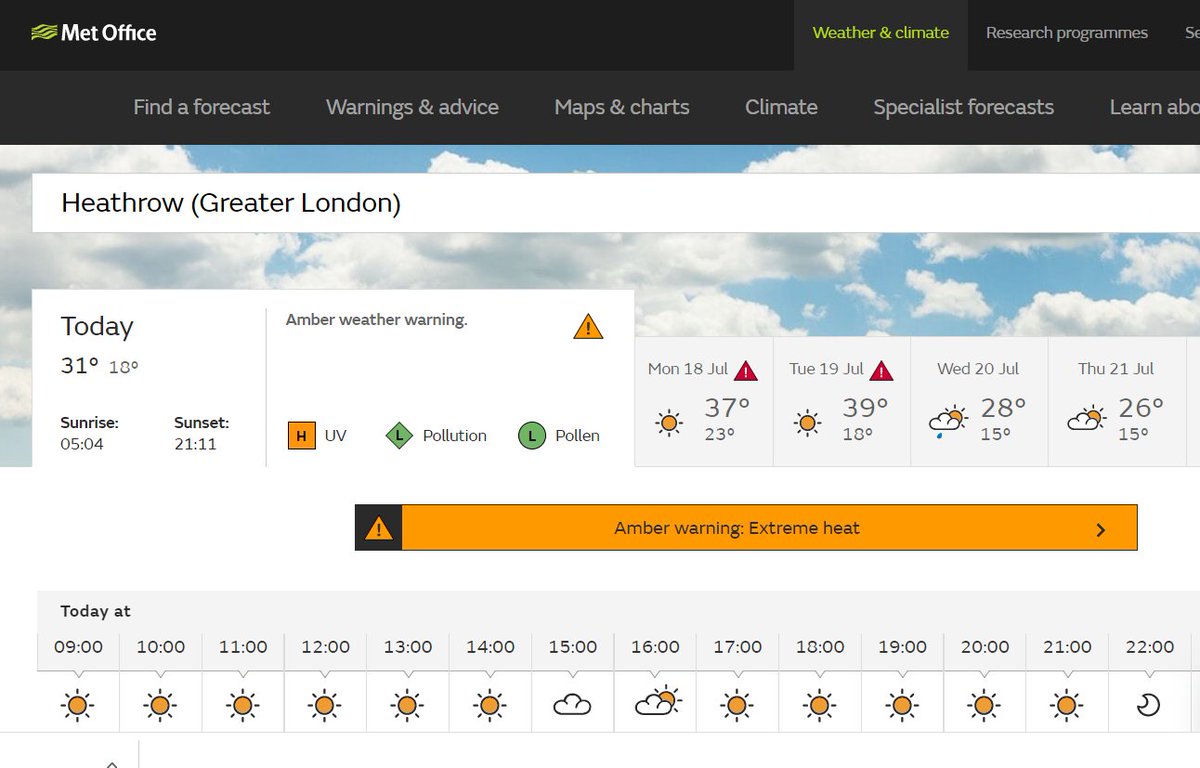The image size is (1200, 768).
Task: Click the red warning triangle beside Mon 18 Jul
Action: coord(746,369)
